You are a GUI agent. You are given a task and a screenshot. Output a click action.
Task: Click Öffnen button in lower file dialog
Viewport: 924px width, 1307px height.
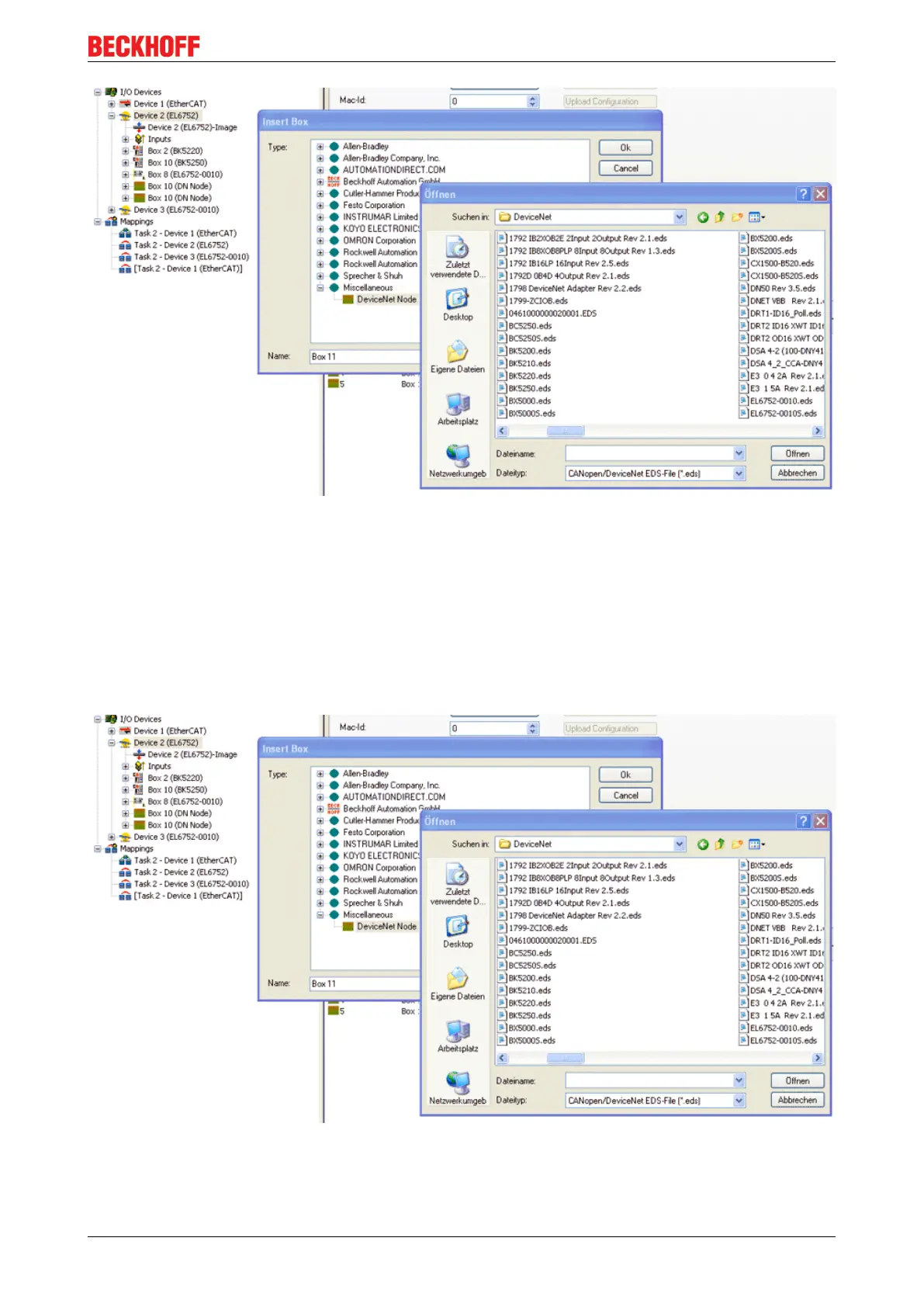click(x=798, y=1081)
